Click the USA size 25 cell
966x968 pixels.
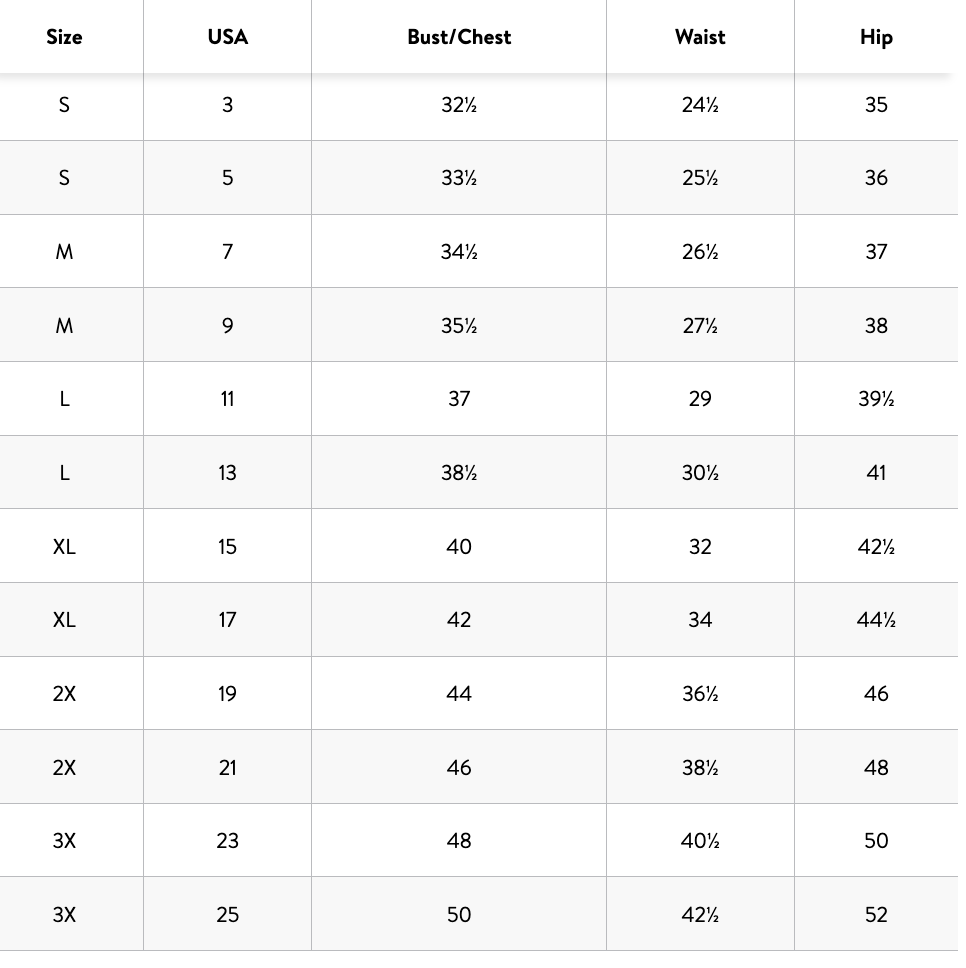pos(227,915)
